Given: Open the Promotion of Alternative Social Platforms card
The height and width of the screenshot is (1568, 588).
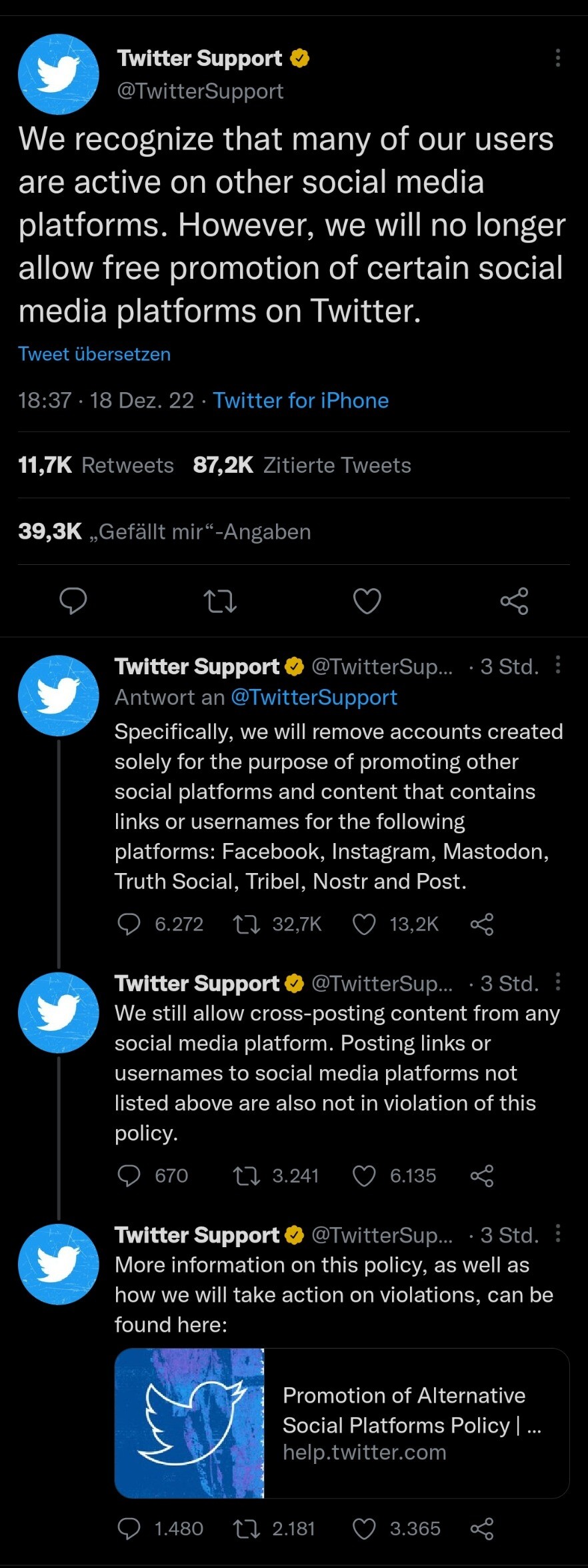Looking at the screenshot, I should [342, 1423].
